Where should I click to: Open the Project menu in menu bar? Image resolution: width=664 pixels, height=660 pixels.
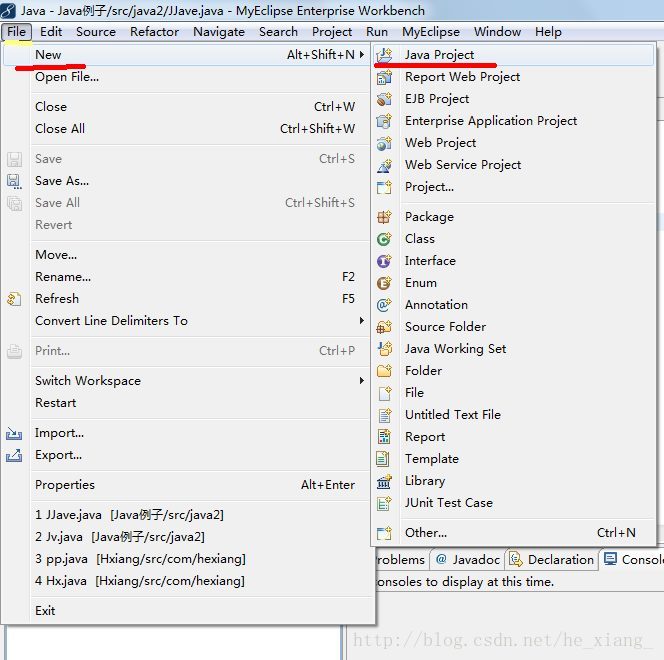[332, 32]
